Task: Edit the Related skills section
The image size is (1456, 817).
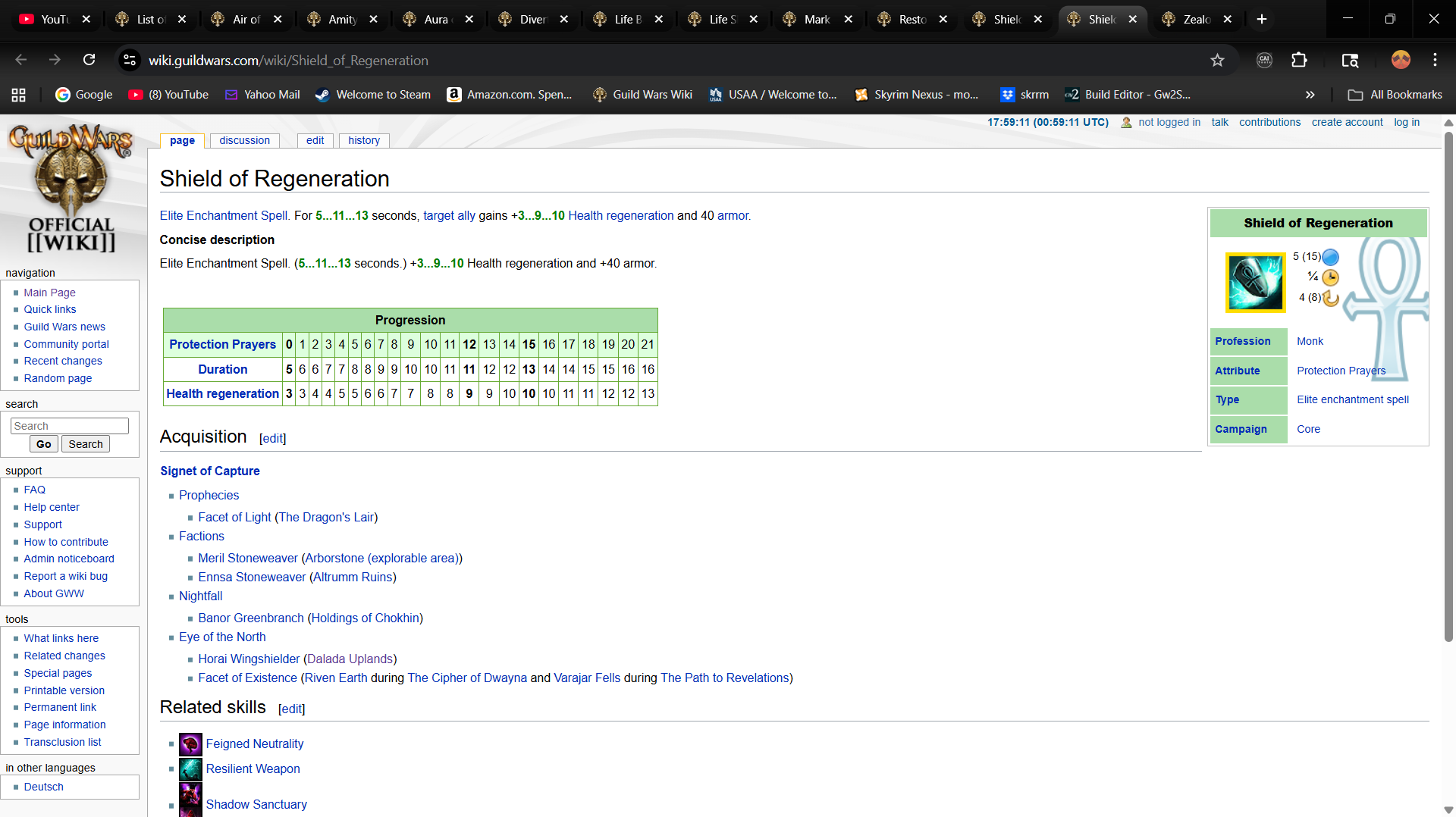Action: [291, 709]
